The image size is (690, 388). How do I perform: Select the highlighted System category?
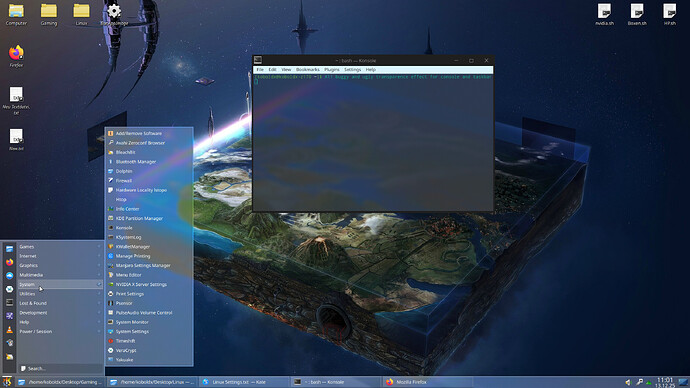point(60,285)
